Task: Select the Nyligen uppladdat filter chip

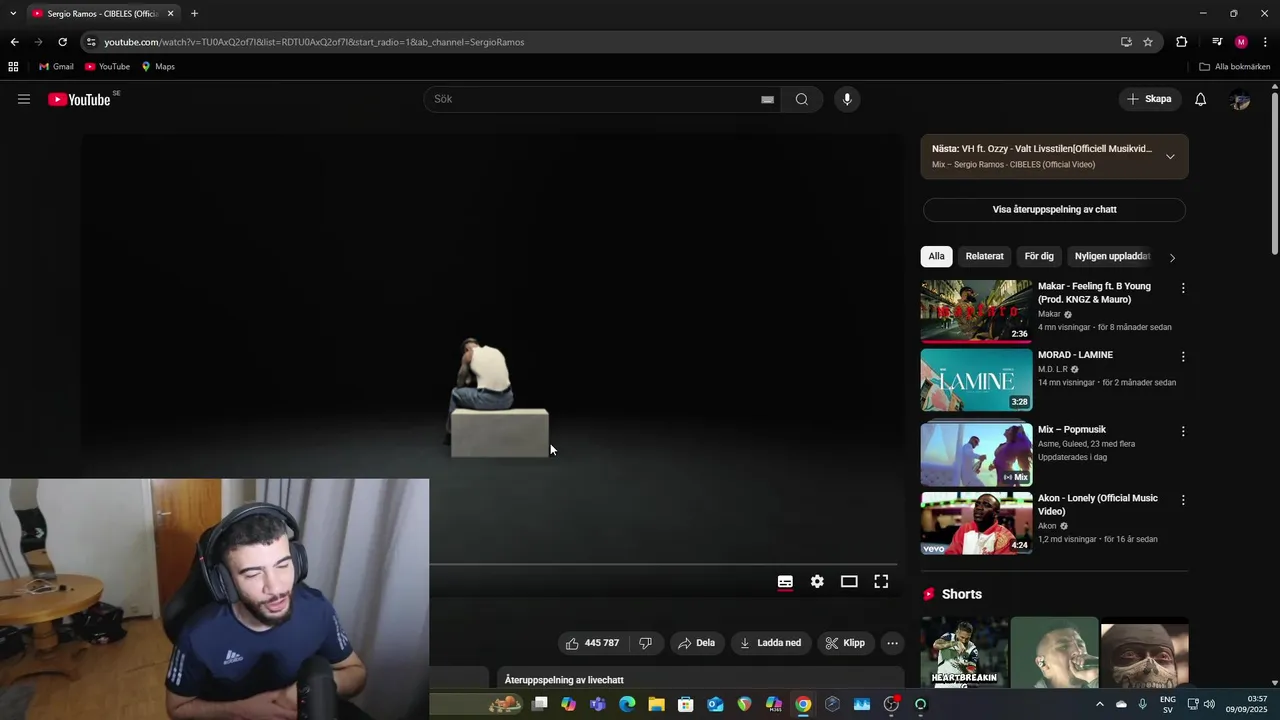Action: pyautogui.click(x=1112, y=256)
